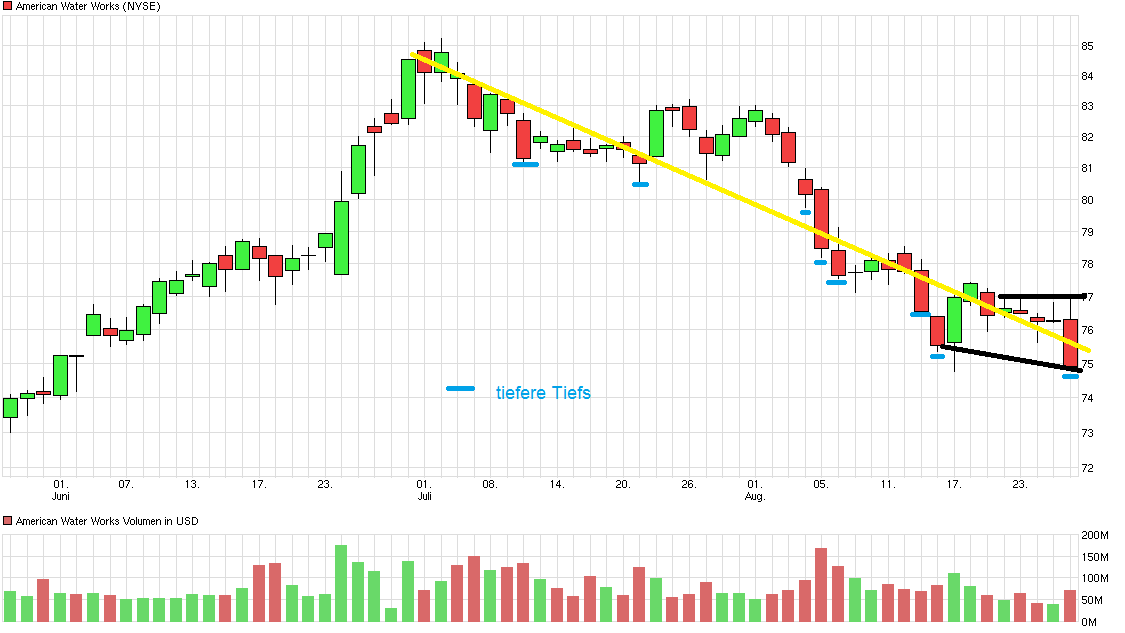1125x633 pixels.
Task: Click a blue tiefere Tiefs marker below mid-July candle
Action: pos(527,163)
